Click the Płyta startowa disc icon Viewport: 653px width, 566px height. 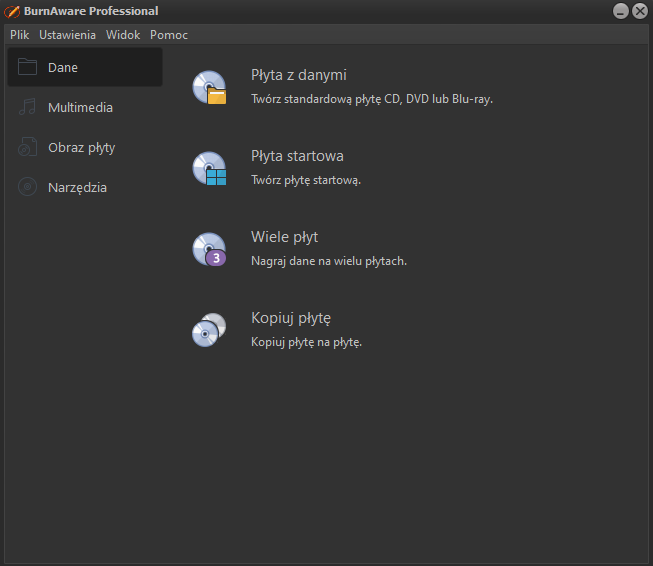click(209, 168)
